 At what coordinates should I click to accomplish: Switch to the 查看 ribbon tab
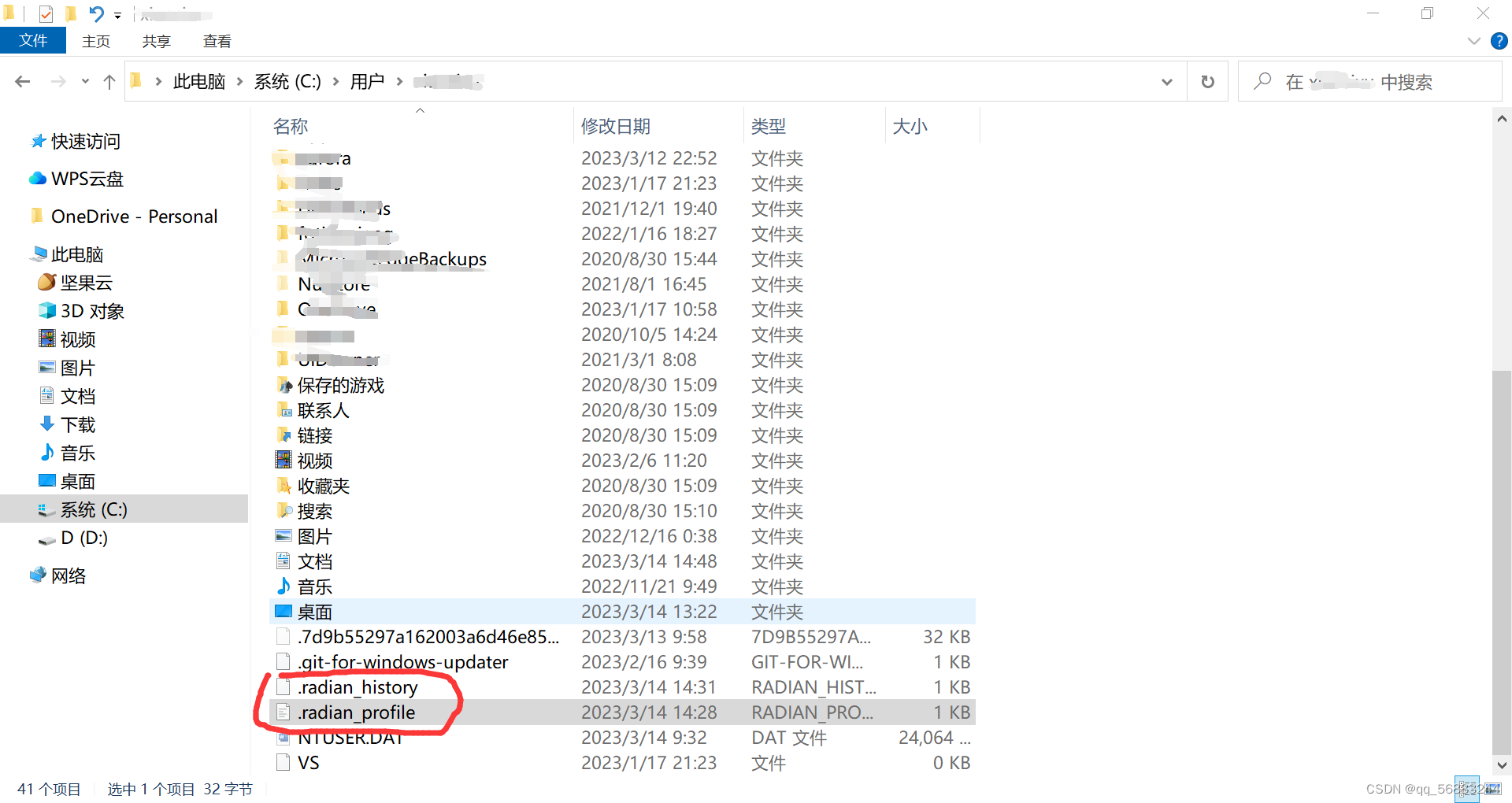(x=217, y=40)
